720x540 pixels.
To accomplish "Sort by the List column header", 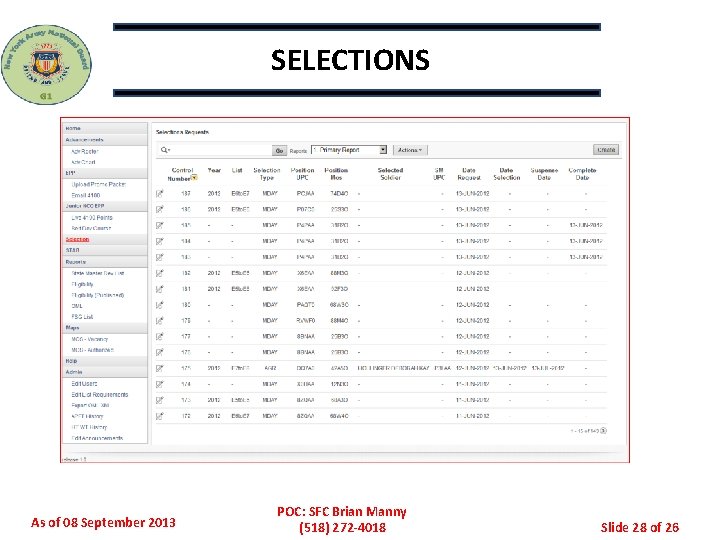I will coord(237,170).
